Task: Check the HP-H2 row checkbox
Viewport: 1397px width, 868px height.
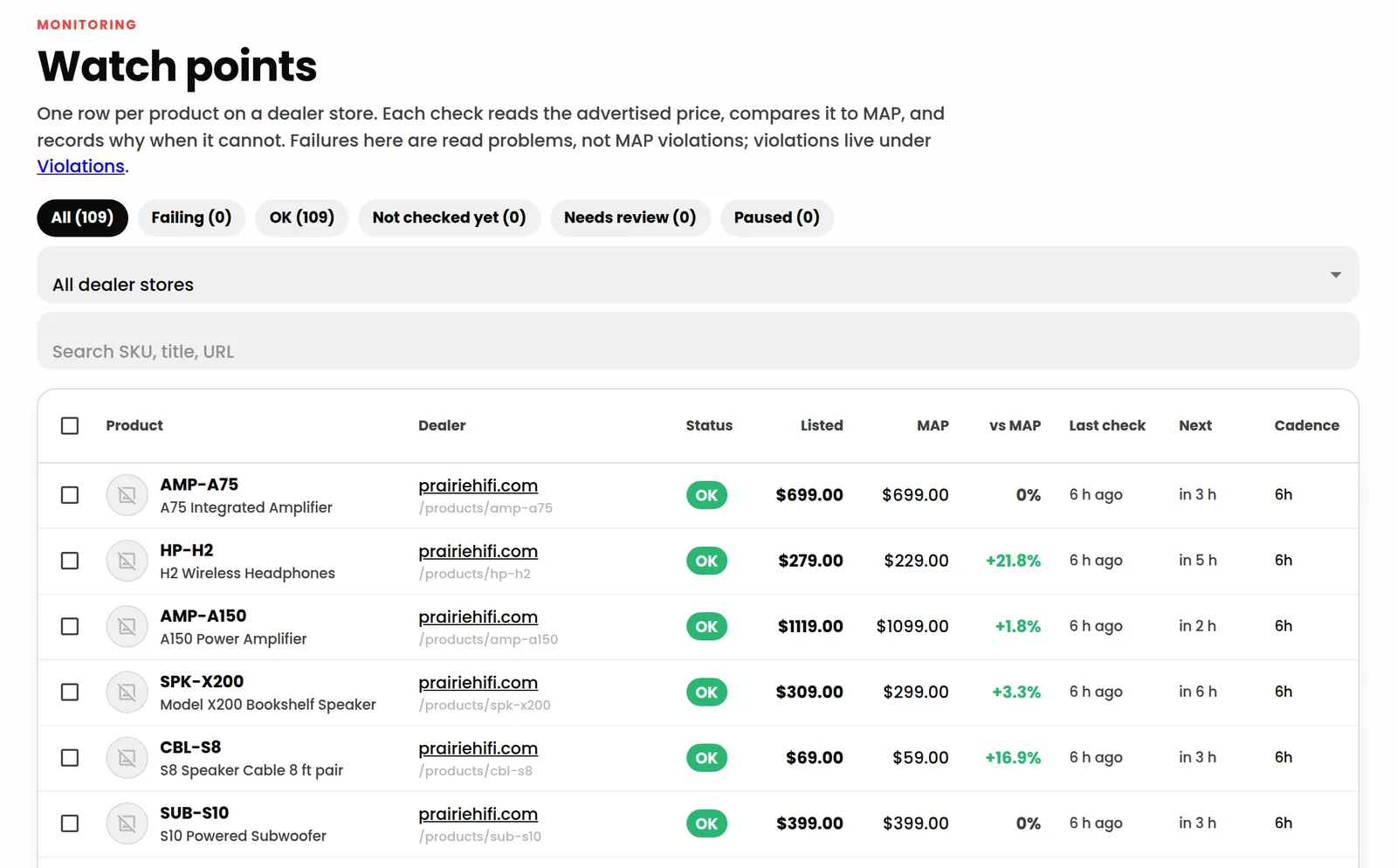Action: 70,561
